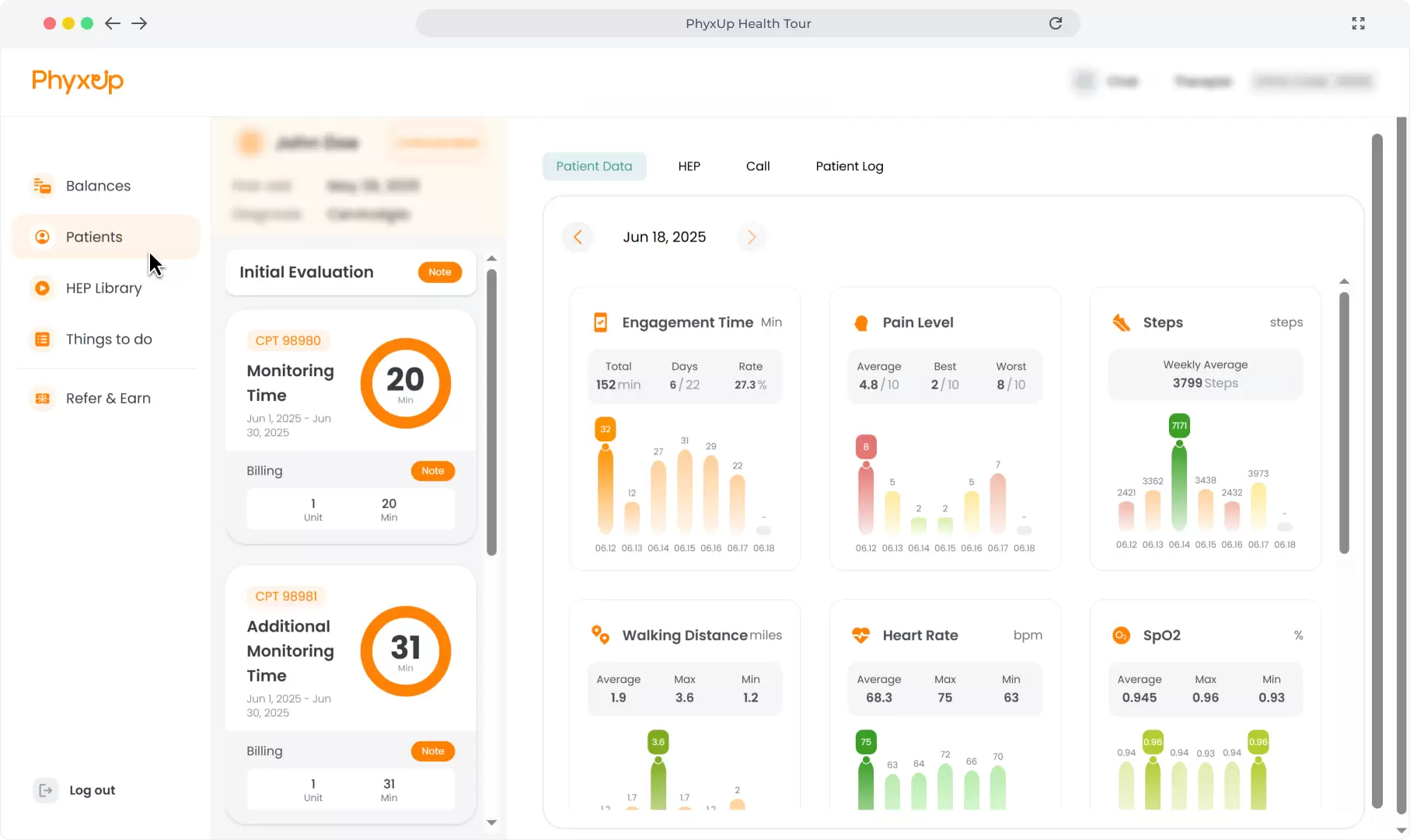Click the Steps shoe icon

click(1122, 322)
